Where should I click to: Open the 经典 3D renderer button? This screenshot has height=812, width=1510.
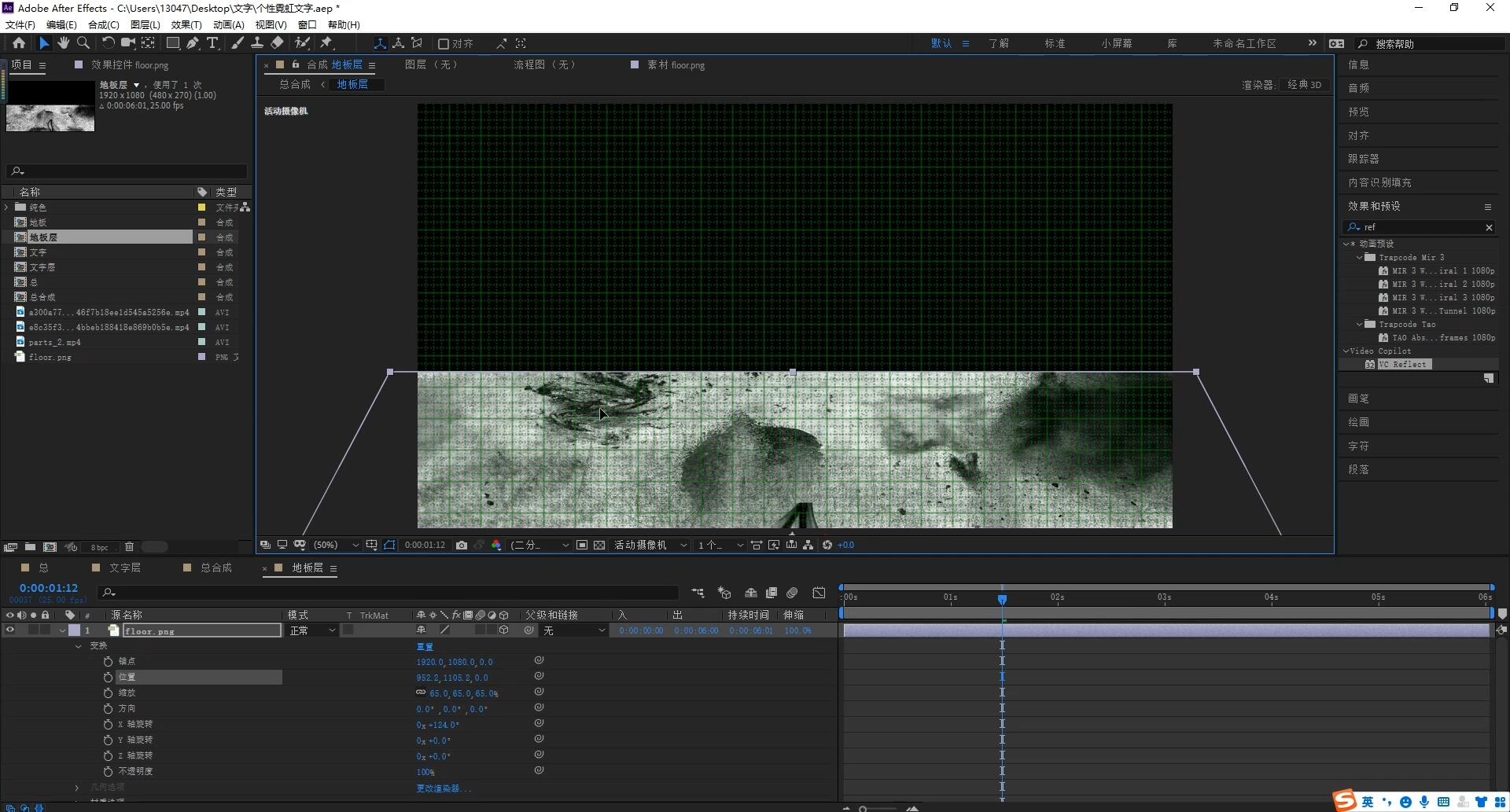coord(1304,85)
